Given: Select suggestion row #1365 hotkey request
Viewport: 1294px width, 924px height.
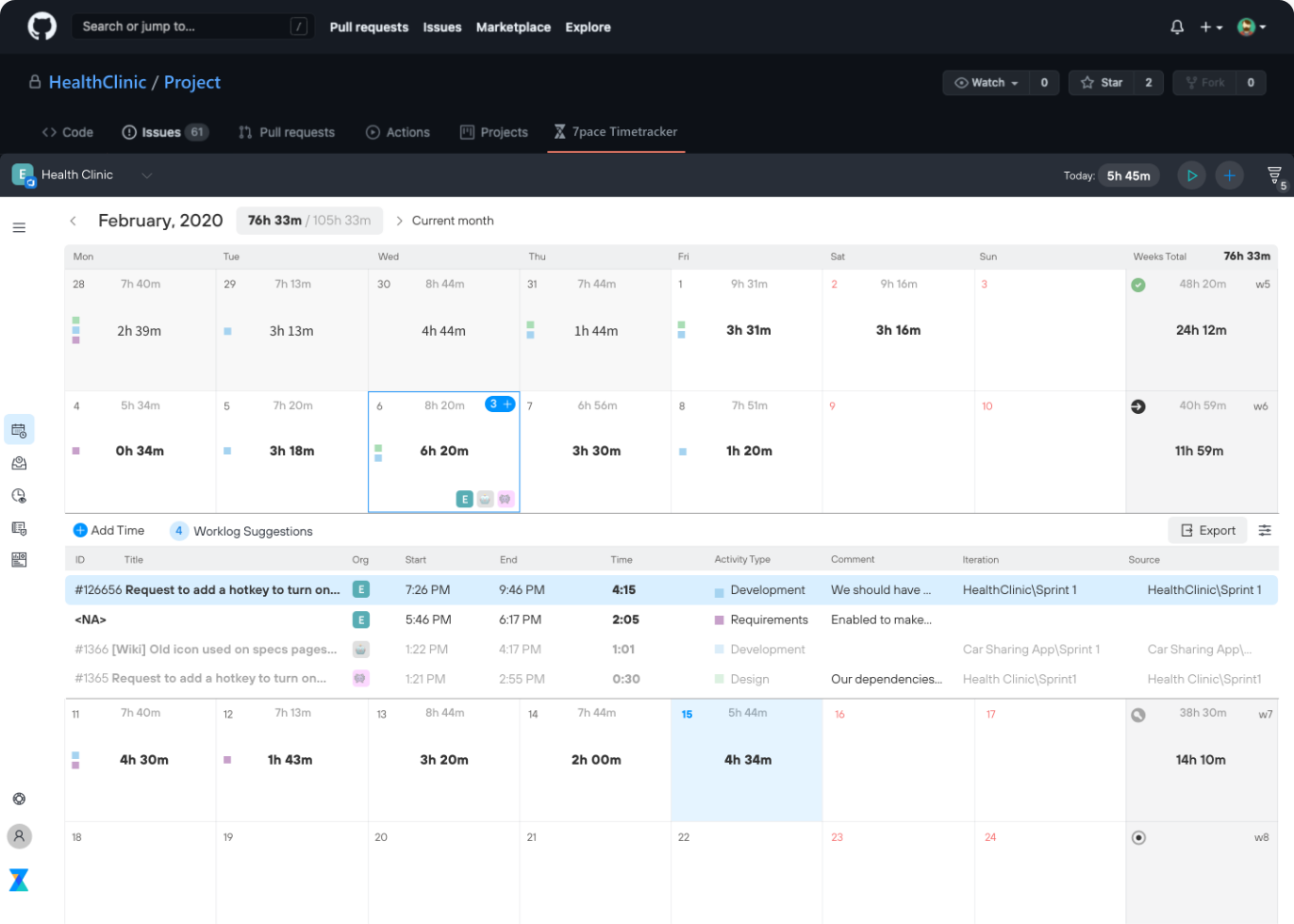Looking at the screenshot, I should click(671, 679).
